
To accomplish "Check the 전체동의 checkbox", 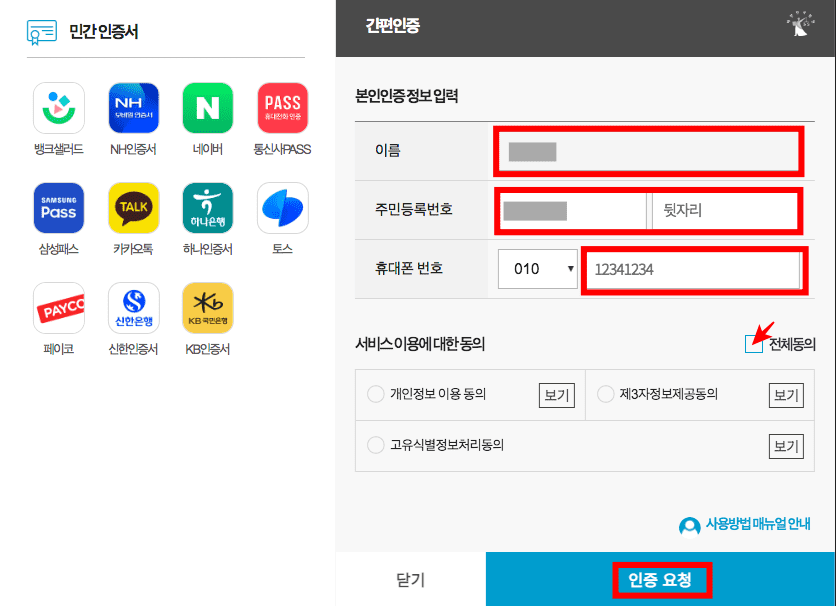I will 753,344.
